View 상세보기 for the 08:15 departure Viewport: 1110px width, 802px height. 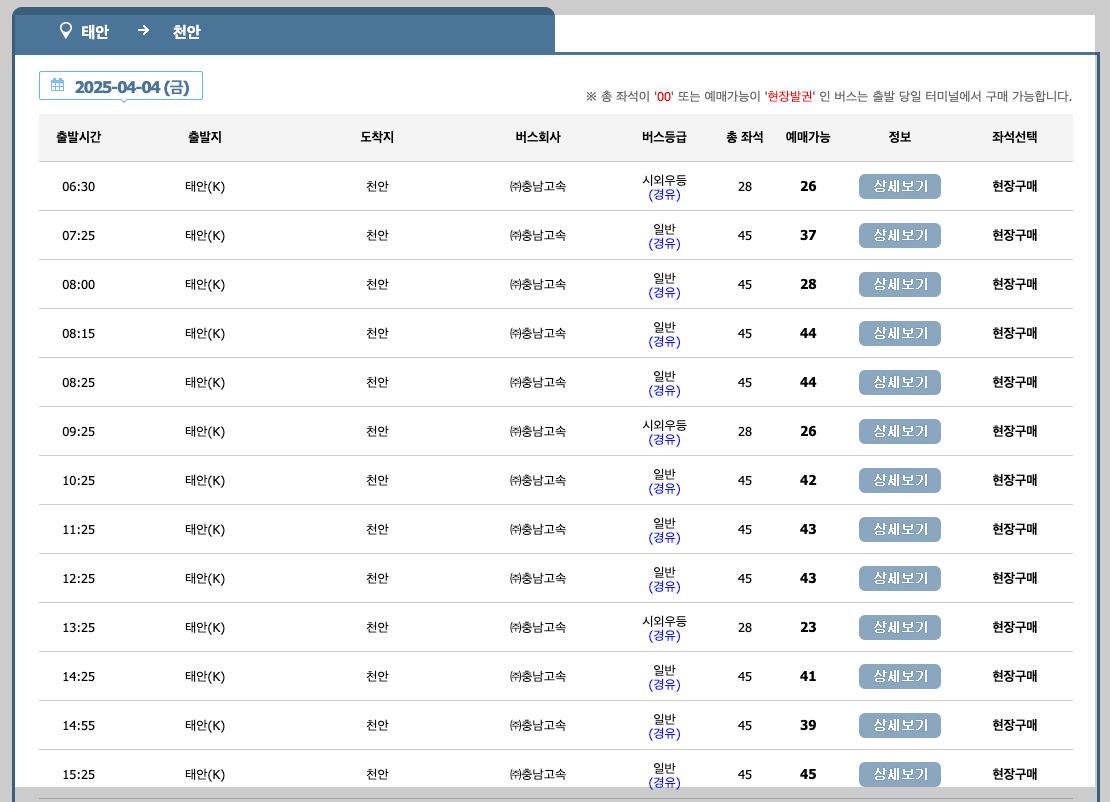pos(900,333)
